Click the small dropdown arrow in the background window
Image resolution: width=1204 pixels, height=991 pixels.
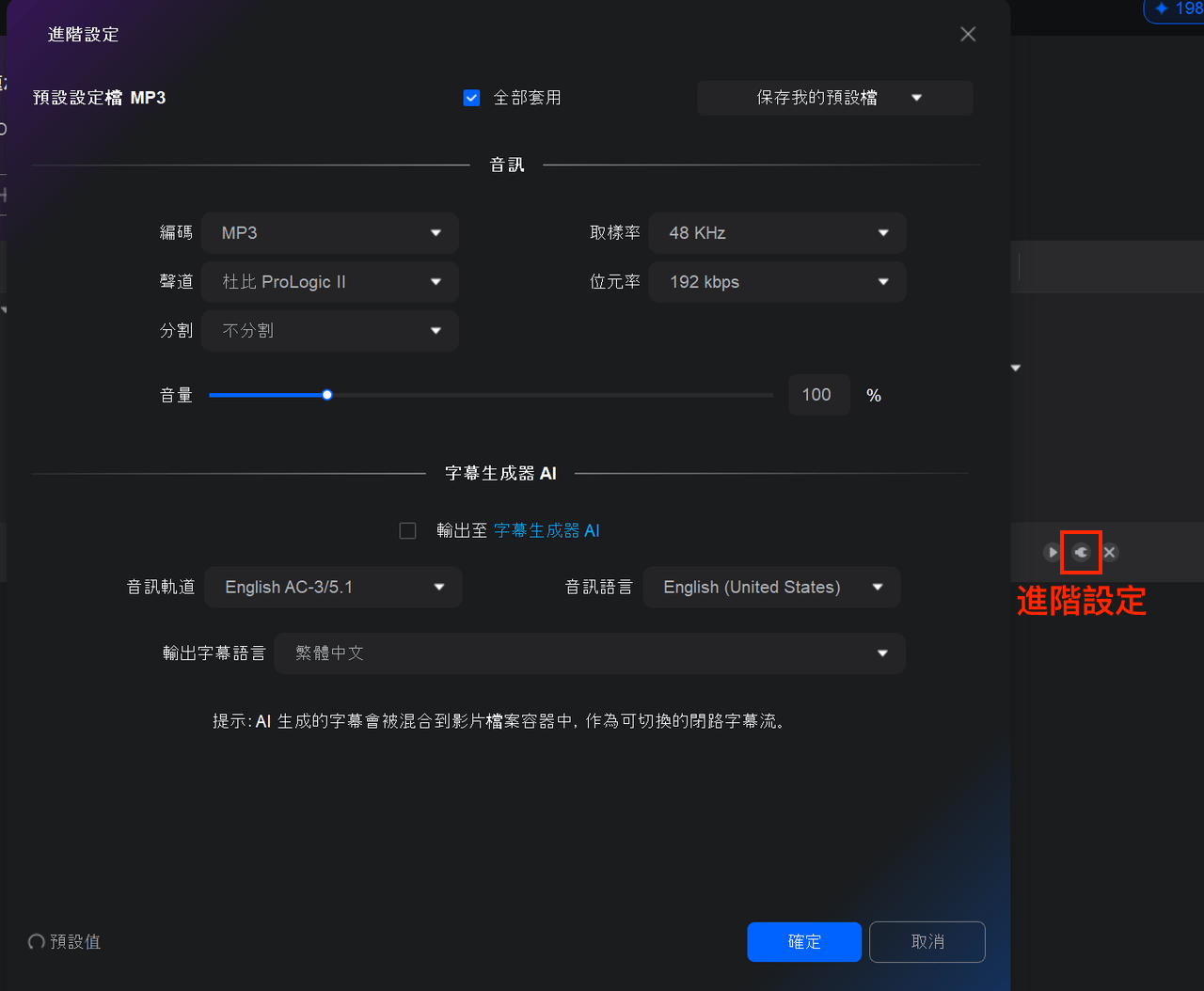click(1016, 368)
